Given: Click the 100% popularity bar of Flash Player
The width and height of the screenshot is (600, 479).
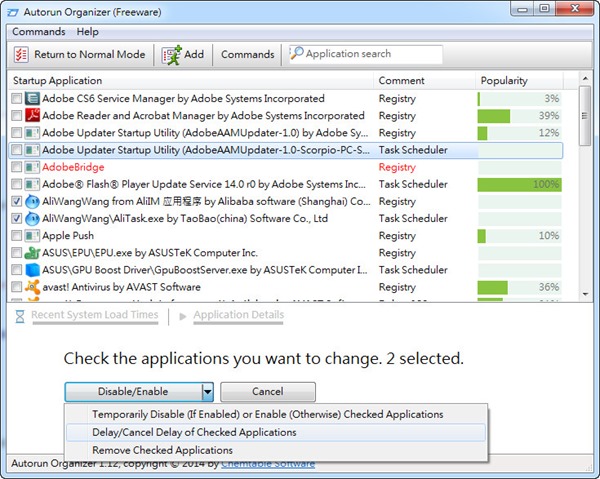Looking at the screenshot, I should tap(519, 184).
